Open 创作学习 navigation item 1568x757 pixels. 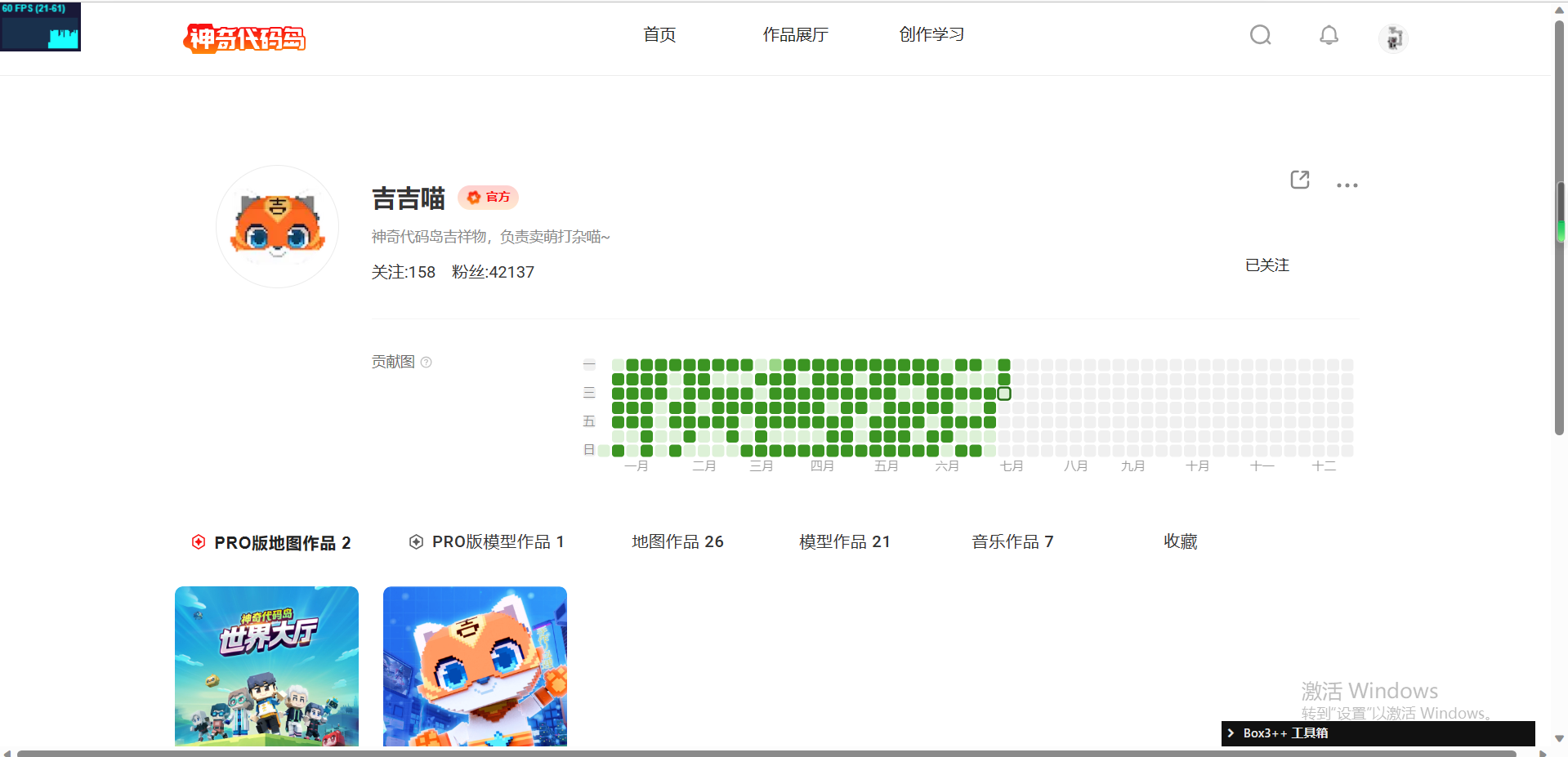point(932,34)
